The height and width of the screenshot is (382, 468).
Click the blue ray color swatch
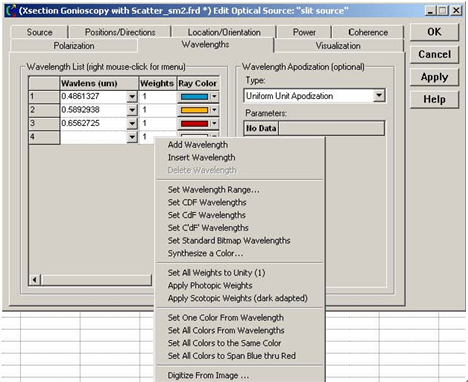click(194, 97)
